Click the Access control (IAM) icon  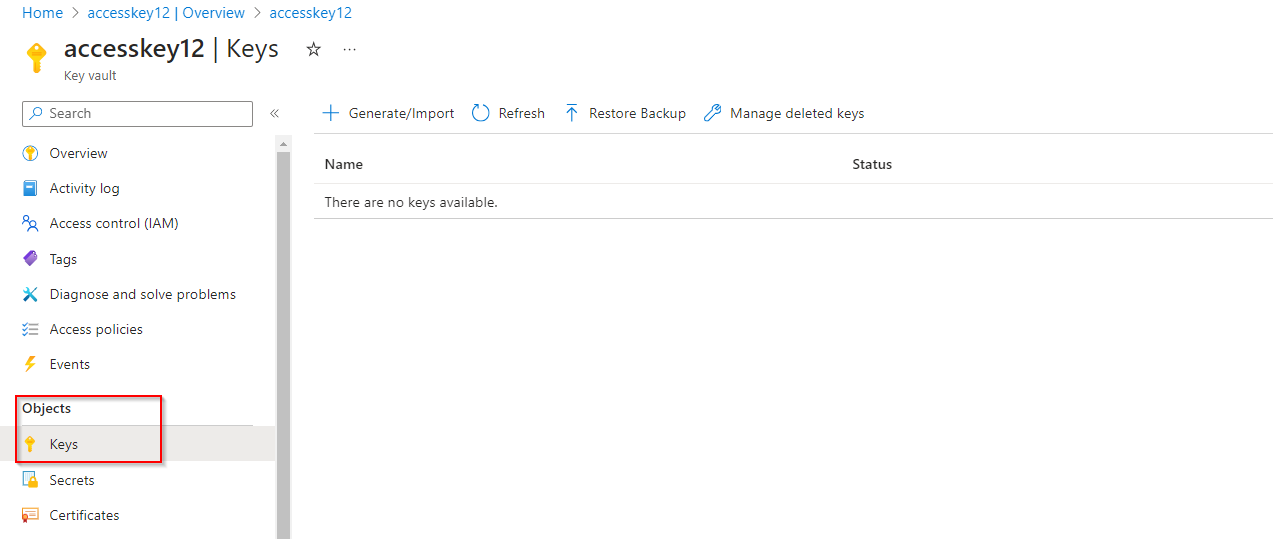click(30, 223)
